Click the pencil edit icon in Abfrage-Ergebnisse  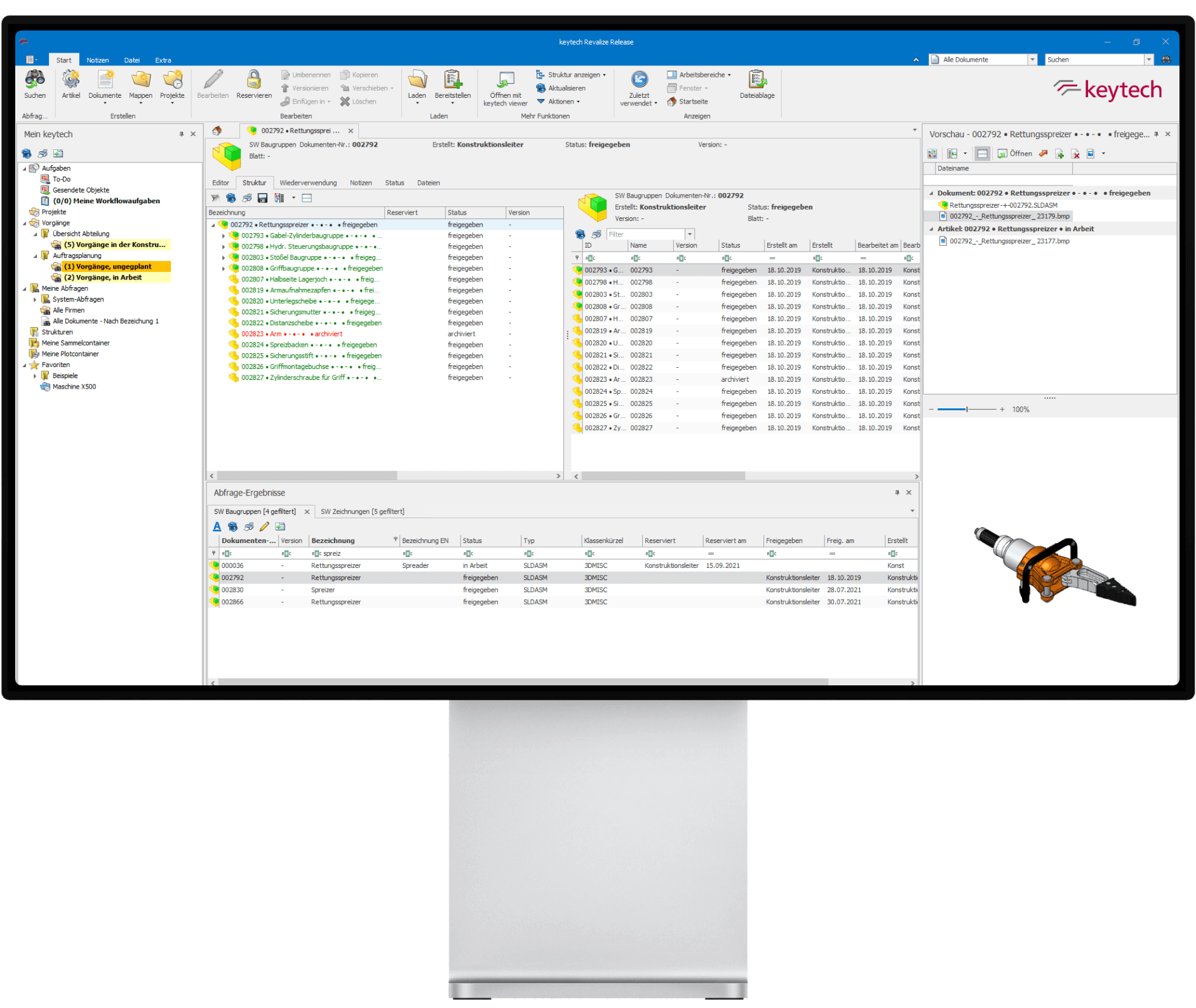click(264, 526)
